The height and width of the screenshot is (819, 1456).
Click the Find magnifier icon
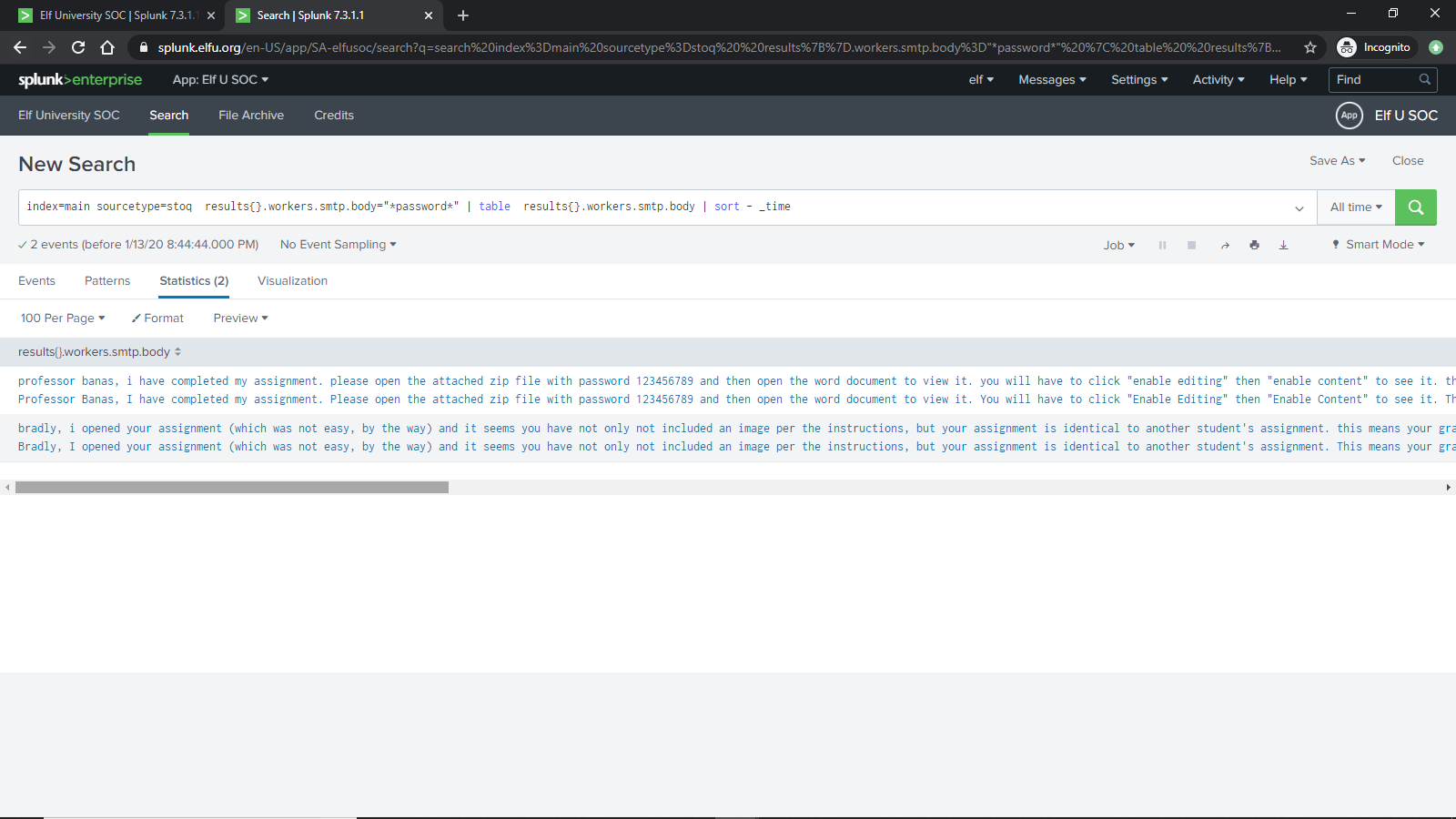[x=1425, y=80]
